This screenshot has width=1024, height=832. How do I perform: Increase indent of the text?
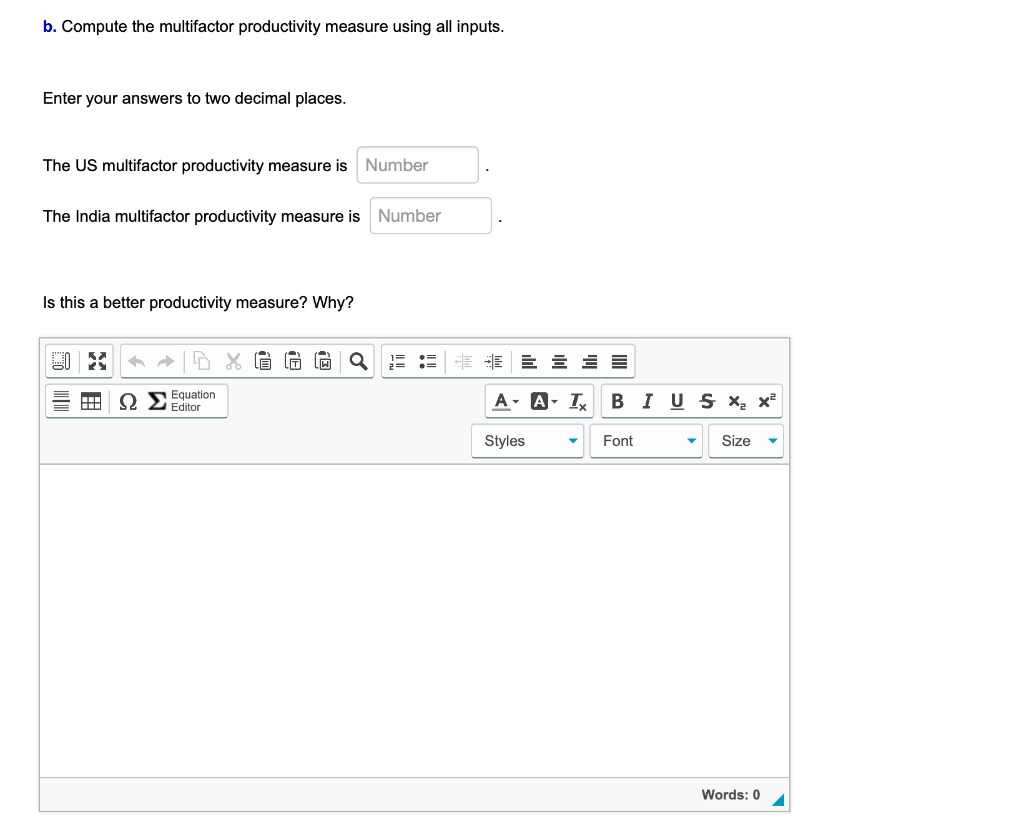(494, 361)
